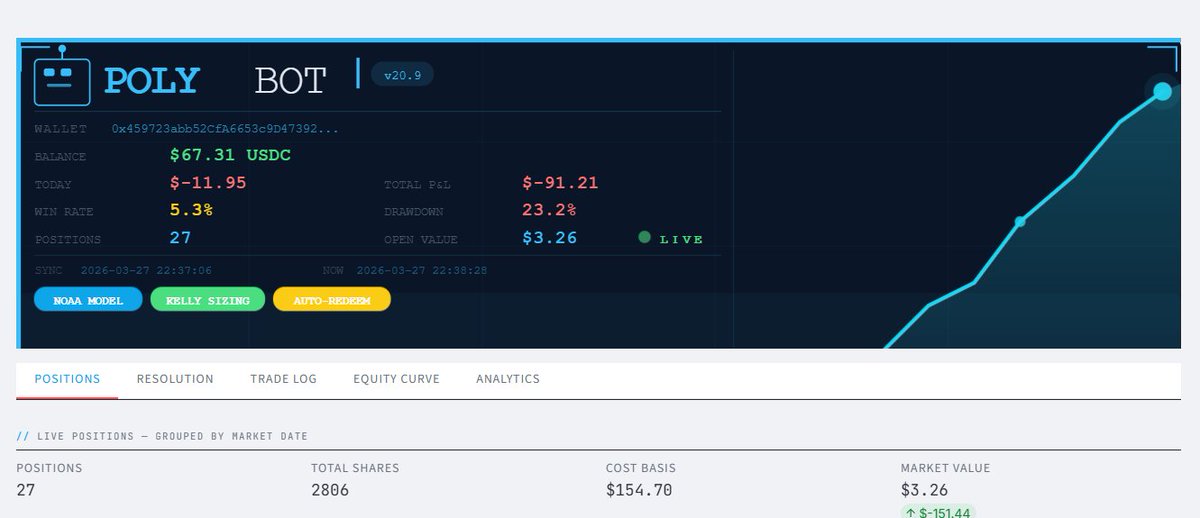Click the drawdown value 23.2%
The image size is (1200, 518).
549,210
